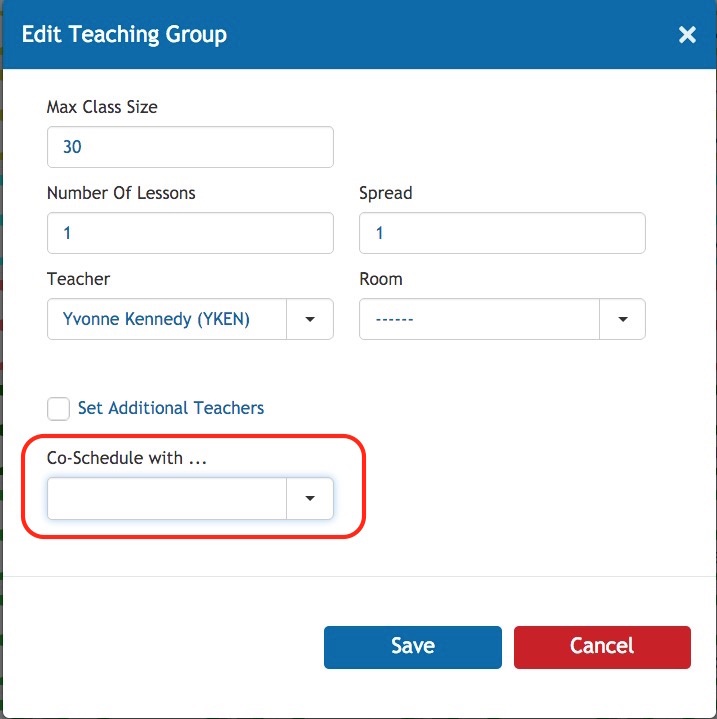Close the Edit Teaching Group dialog
Screen dimensions: 717x719
tap(687, 35)
